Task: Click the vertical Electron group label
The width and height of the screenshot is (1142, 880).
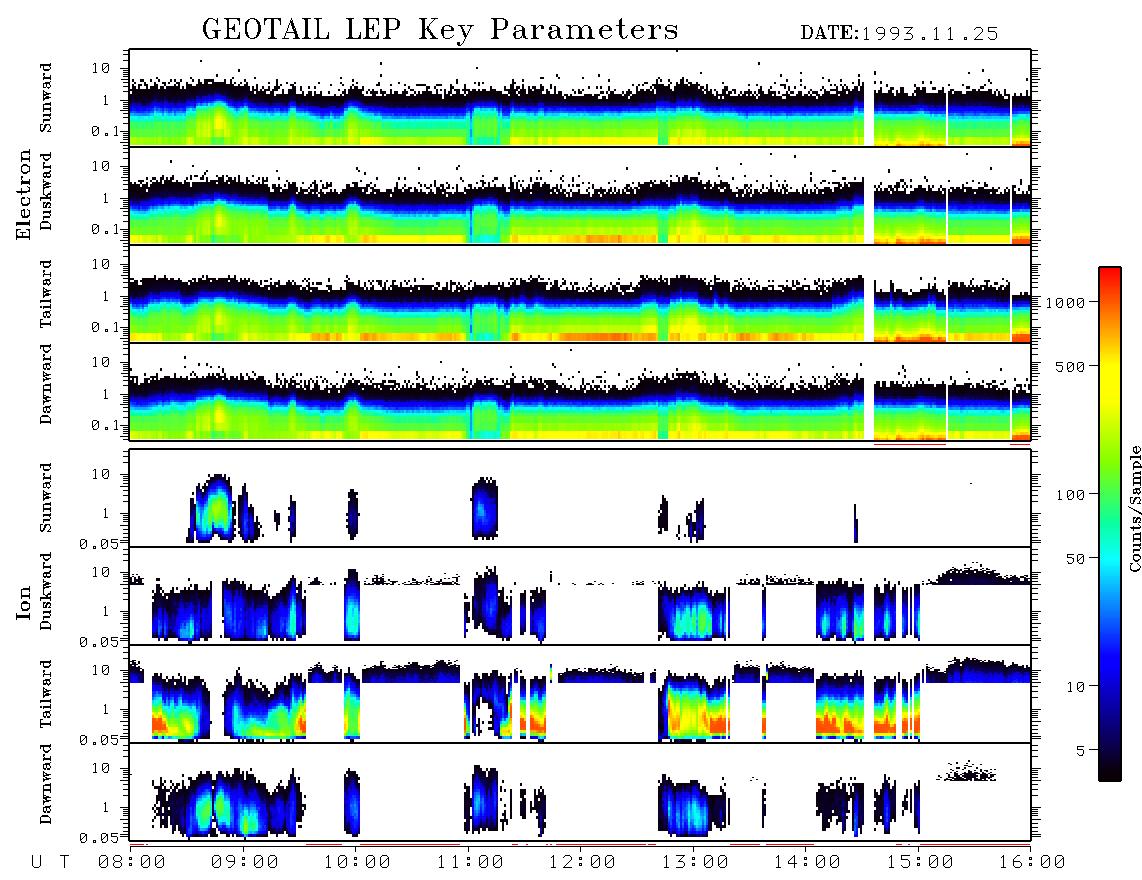Action: (x=23, y=194)
